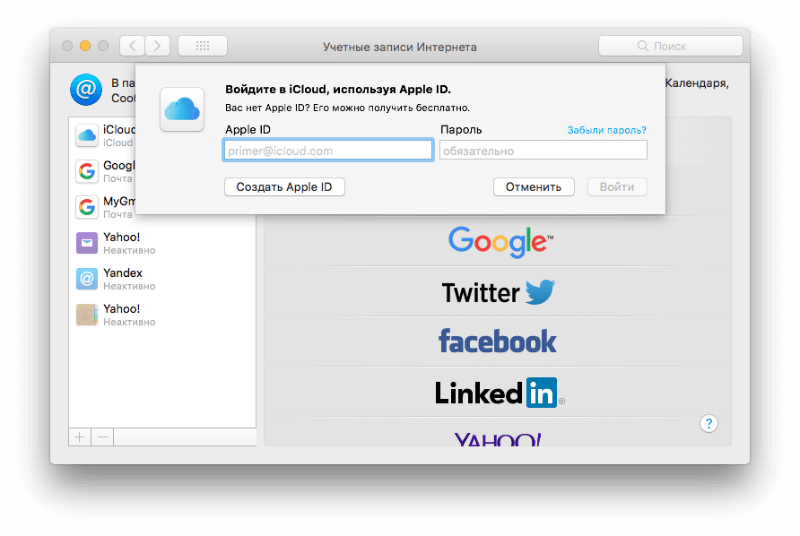Screen dimensions: 800x536
Task: Select the Yahoo! label beside mail icon
Action: [121, 237]
